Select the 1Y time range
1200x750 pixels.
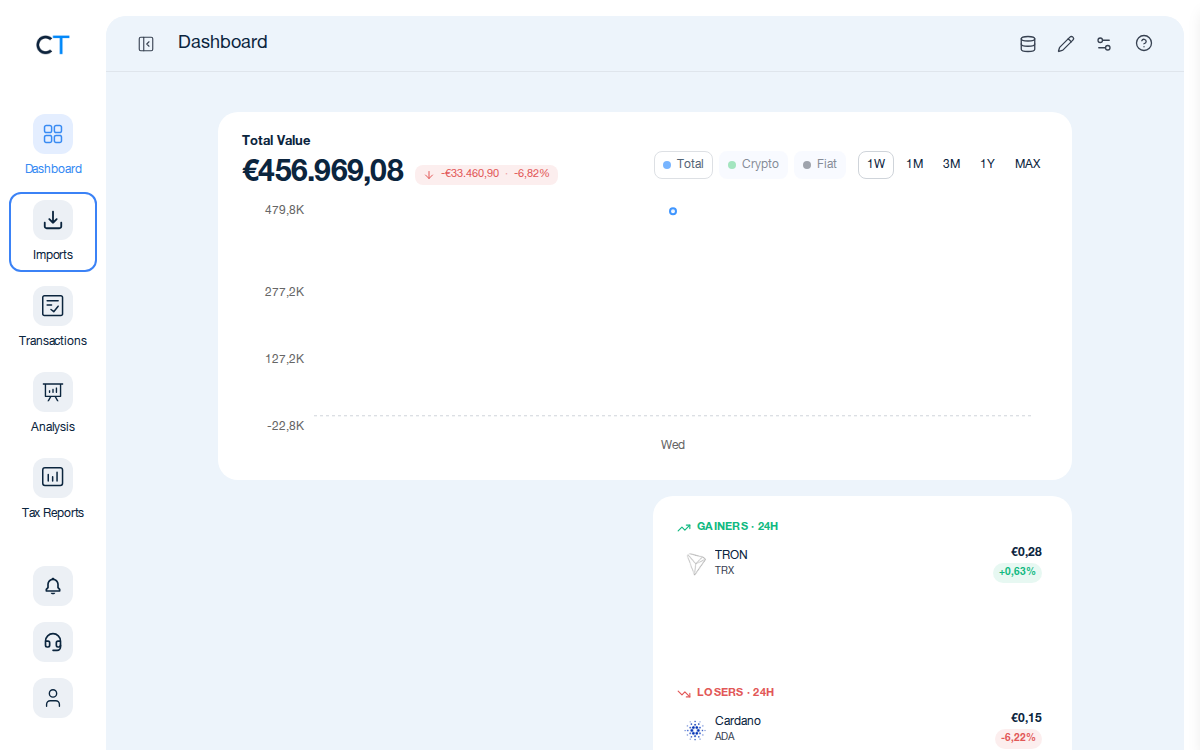click(x=987, y=164)
